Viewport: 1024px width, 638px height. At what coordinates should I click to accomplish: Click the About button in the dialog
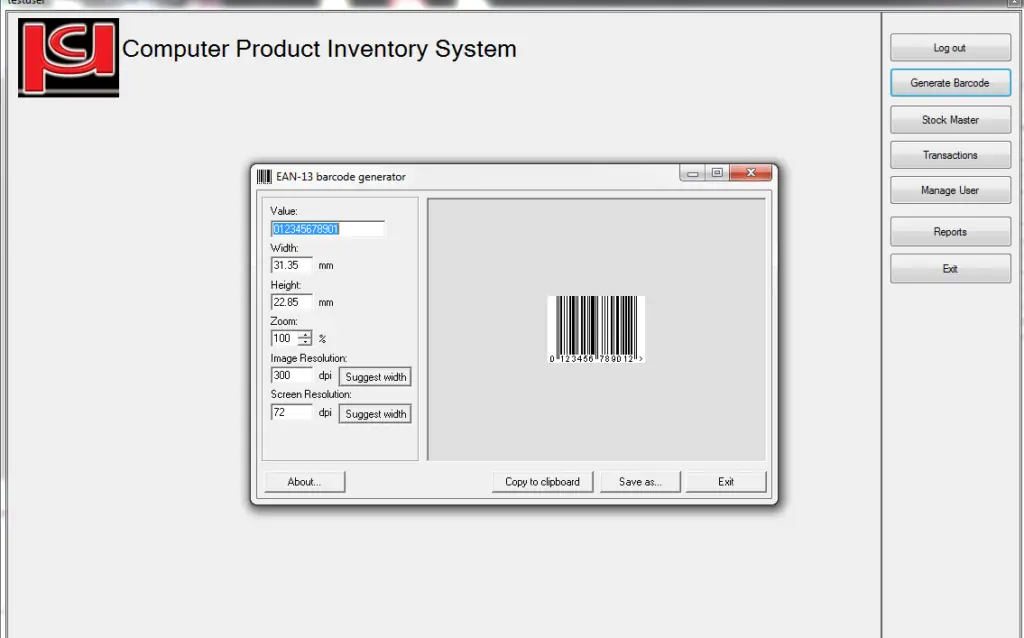coord(304,481)
